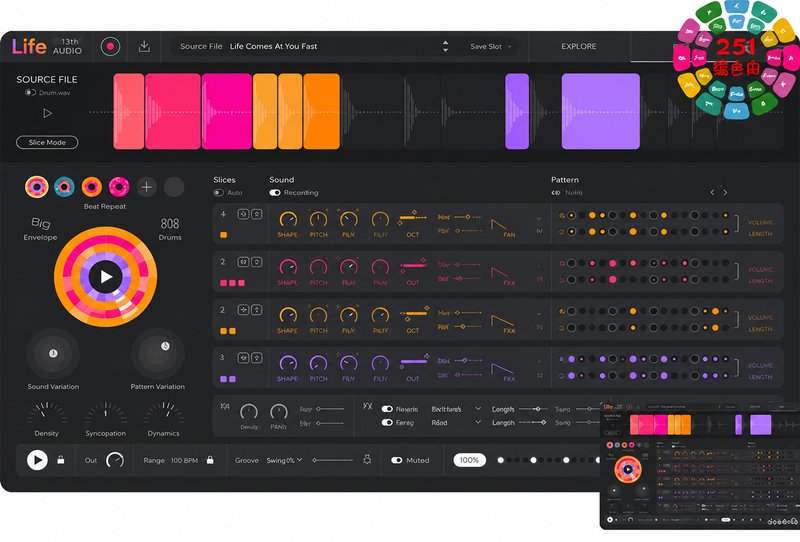Click the Range 100 BPM value
This screenshot has height=542, width=800.
click(x=184, y=460)
